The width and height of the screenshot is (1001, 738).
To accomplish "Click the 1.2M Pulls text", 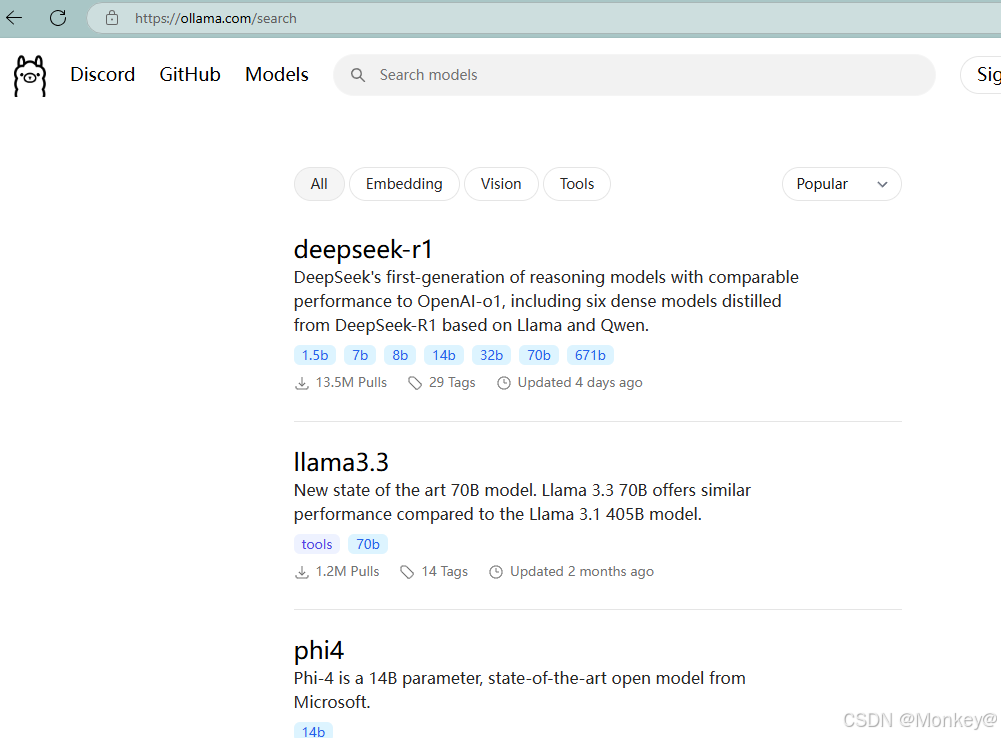I will click(x=347, y=571).
